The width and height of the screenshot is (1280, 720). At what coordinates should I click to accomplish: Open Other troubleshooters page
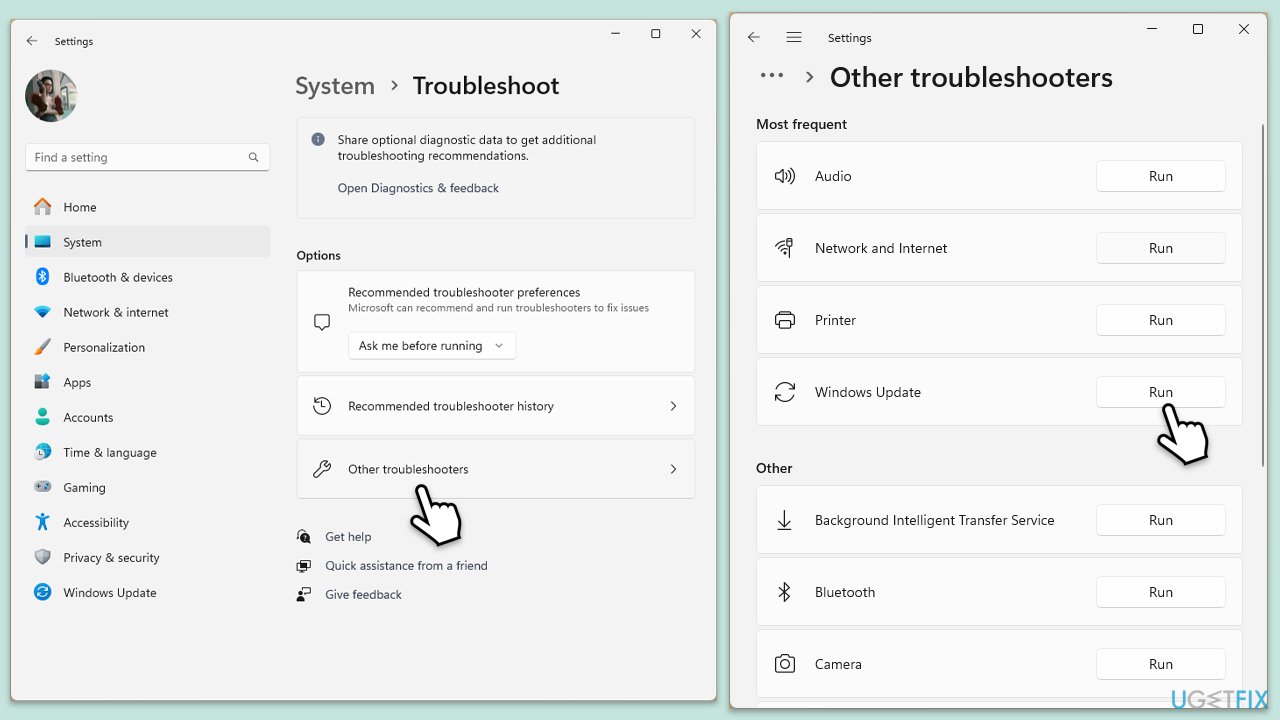pyautogui.click(x=495, y=469)
